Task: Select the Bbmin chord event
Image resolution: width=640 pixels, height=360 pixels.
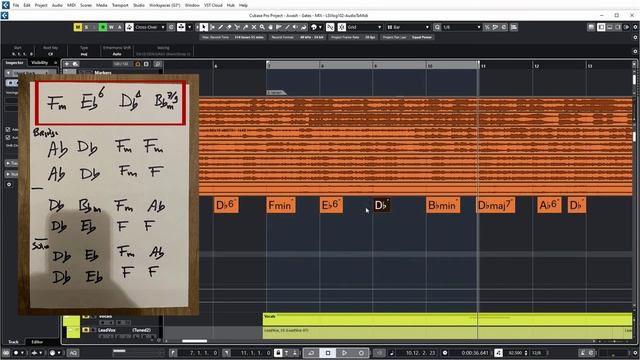Action: [442, 205]
